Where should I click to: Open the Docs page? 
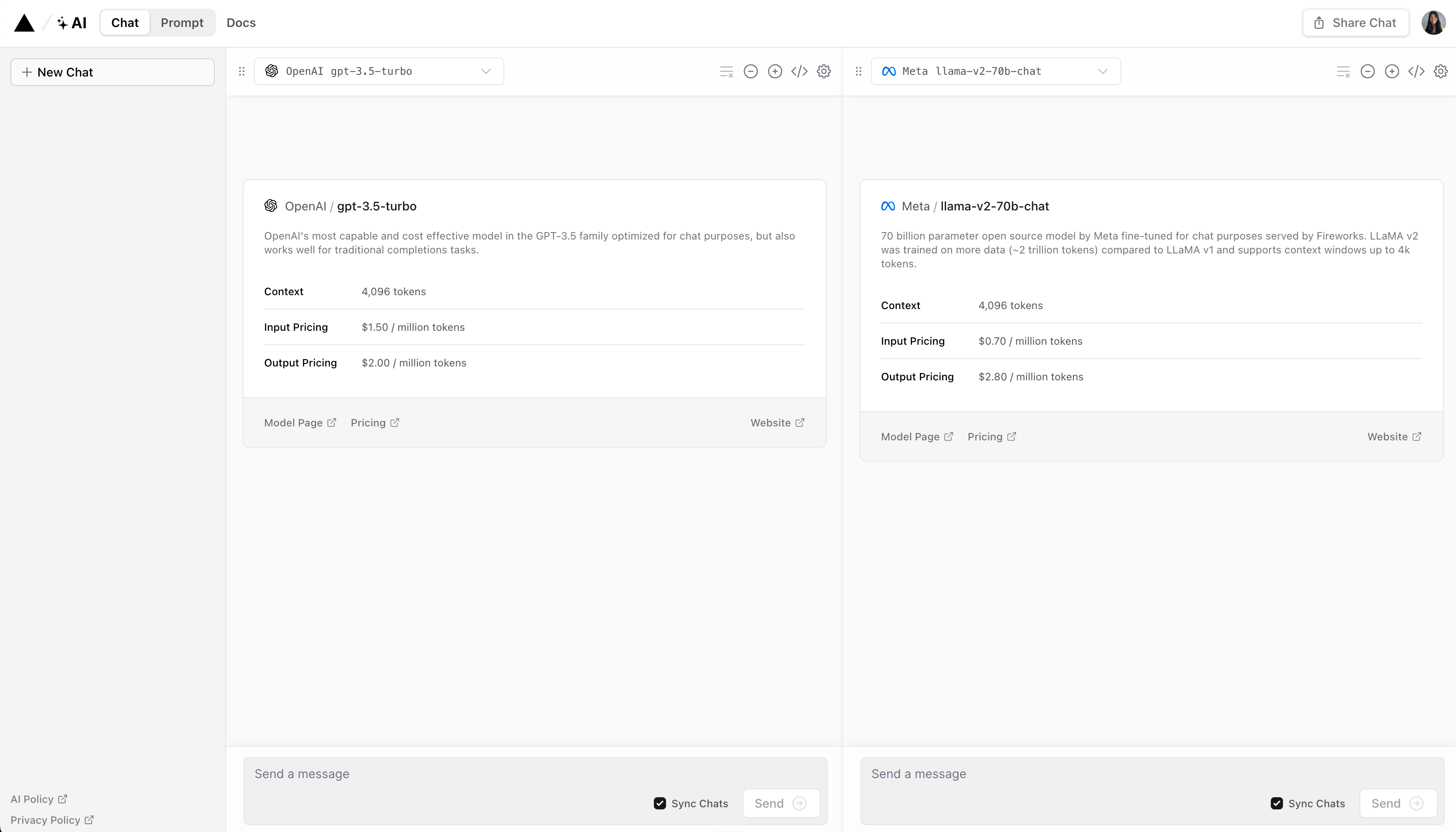241,23
